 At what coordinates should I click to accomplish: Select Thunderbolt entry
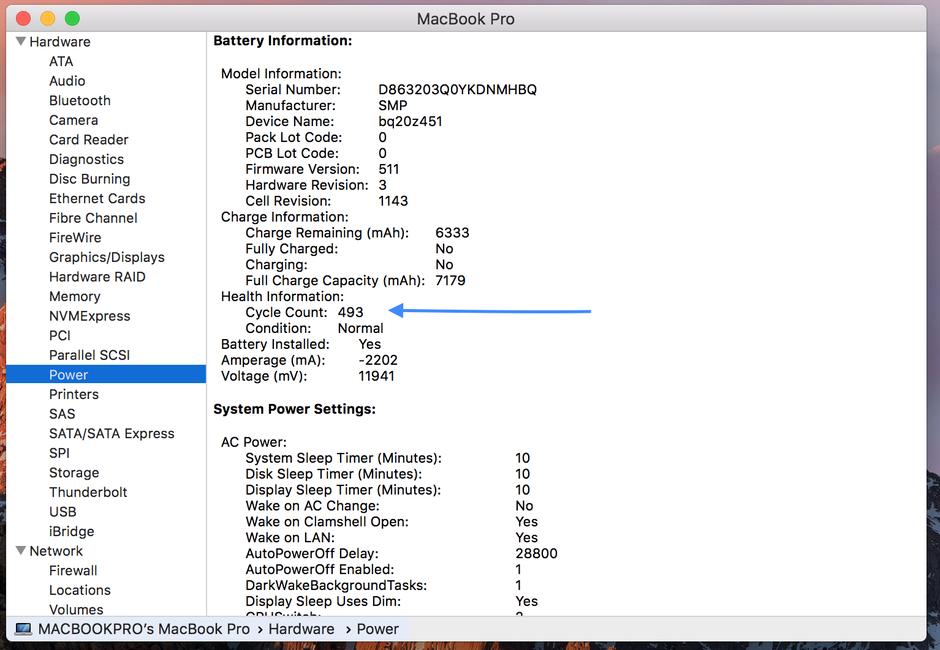[88, 492]
